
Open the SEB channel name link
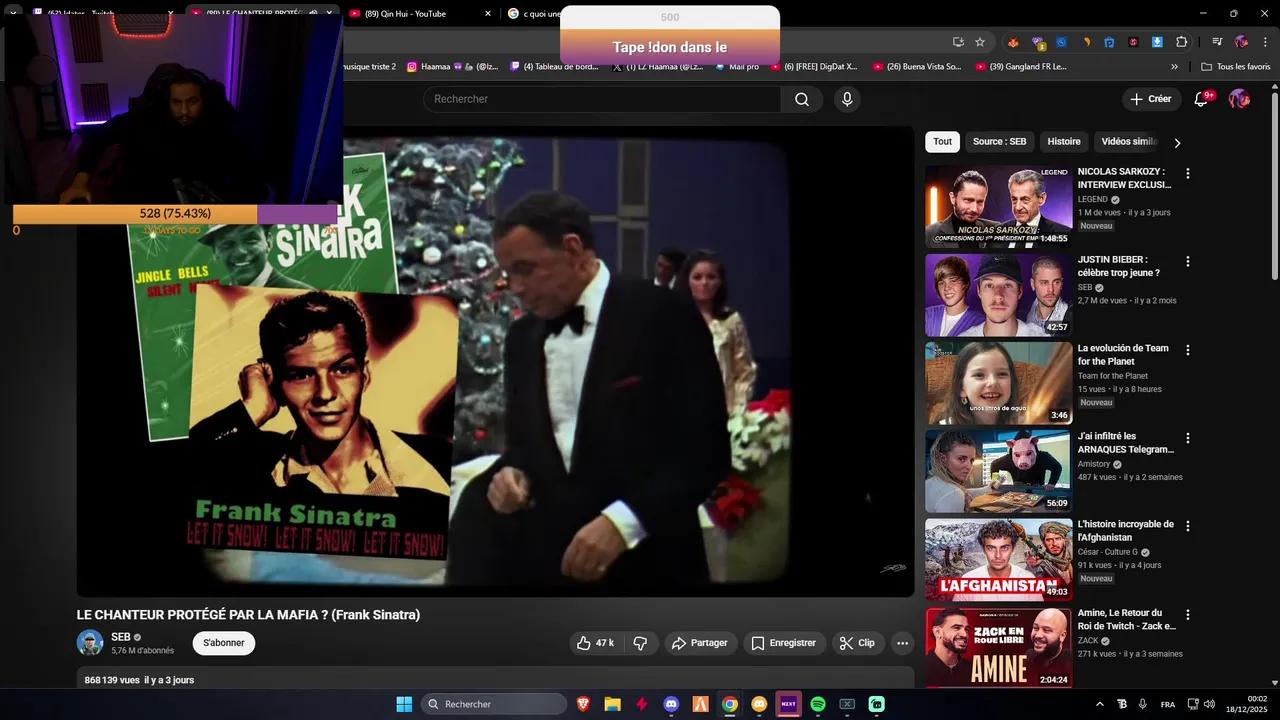[121, 637]
